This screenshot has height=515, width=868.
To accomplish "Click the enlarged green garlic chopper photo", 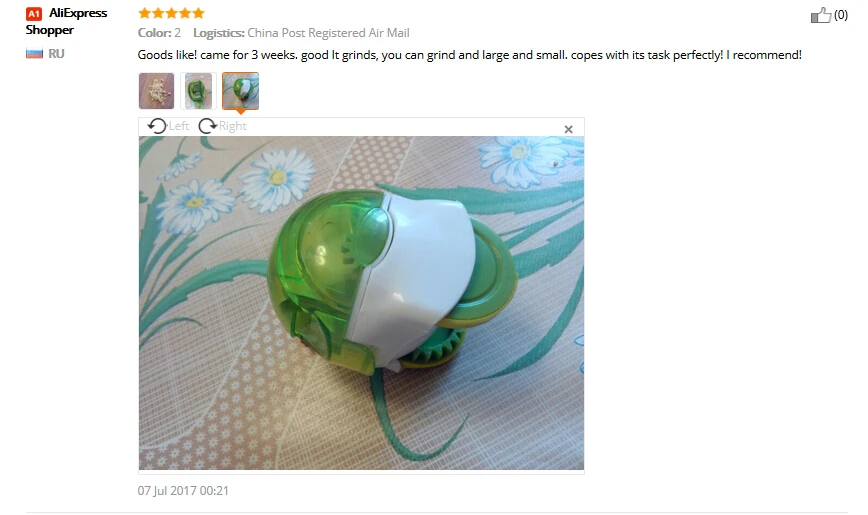I will tap(361, 303).
